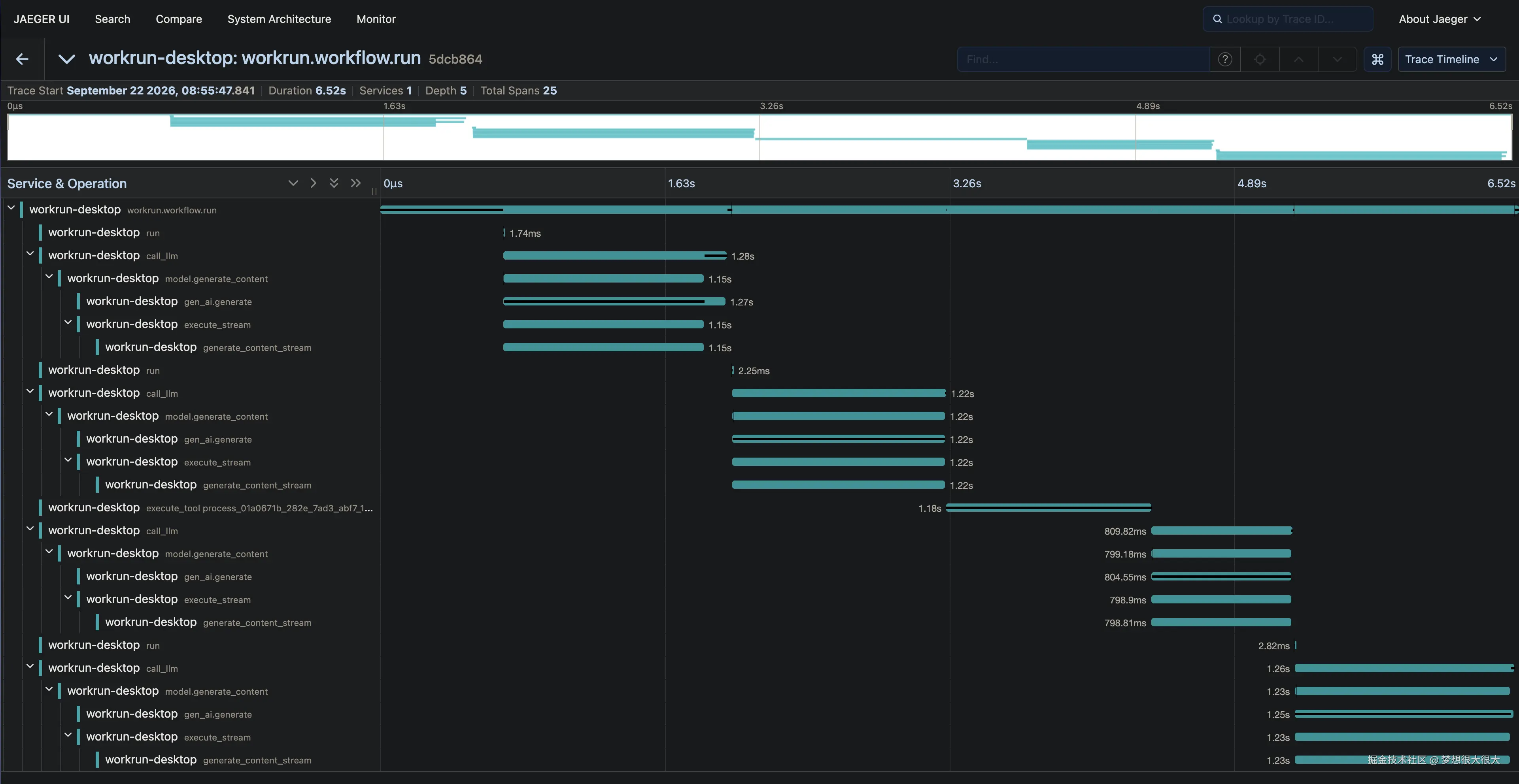Click the call_llm span bar labeled 809.82ms
1519x784 pixels.
(x=1221, y=531)
